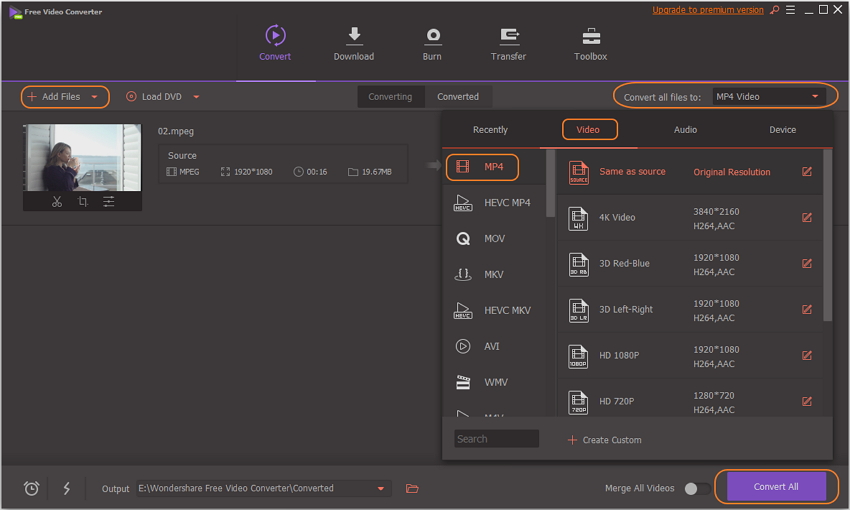The width and height of the screenshot is (850, 510).
Task: Open the MP4 Video format dropdown
Action: [768, 96]
